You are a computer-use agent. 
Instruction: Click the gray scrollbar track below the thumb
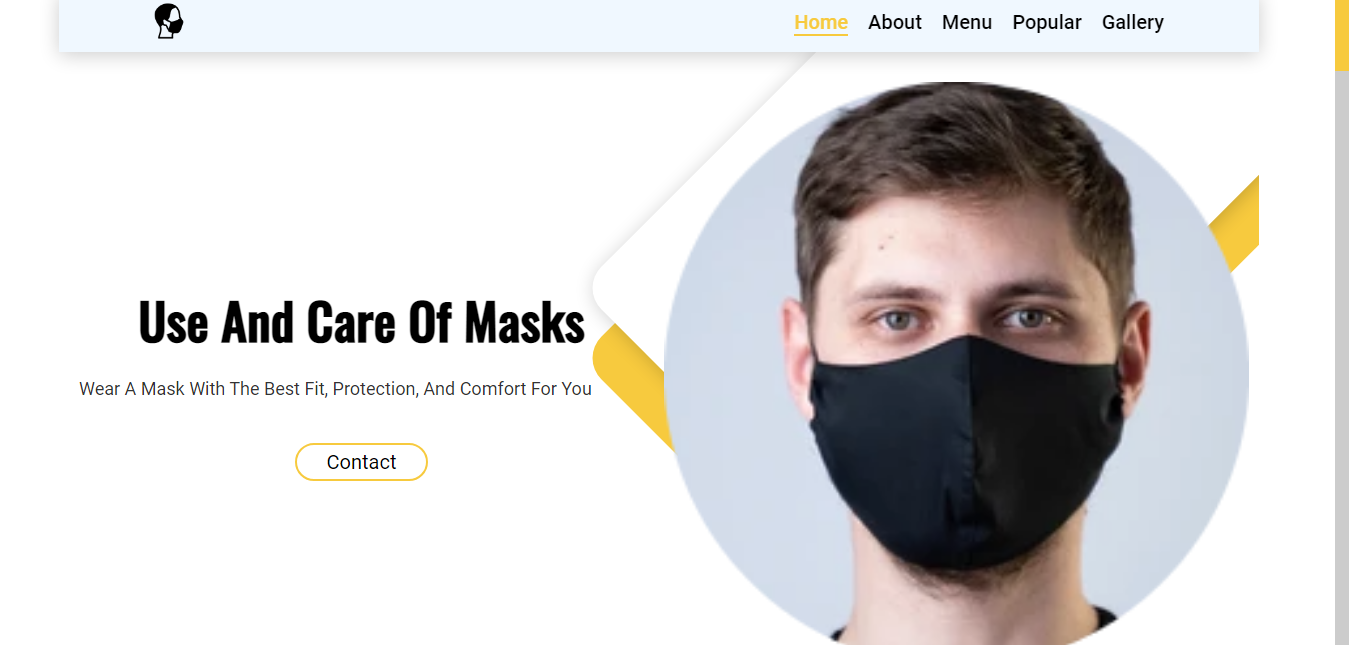[x=1342, y=358]
